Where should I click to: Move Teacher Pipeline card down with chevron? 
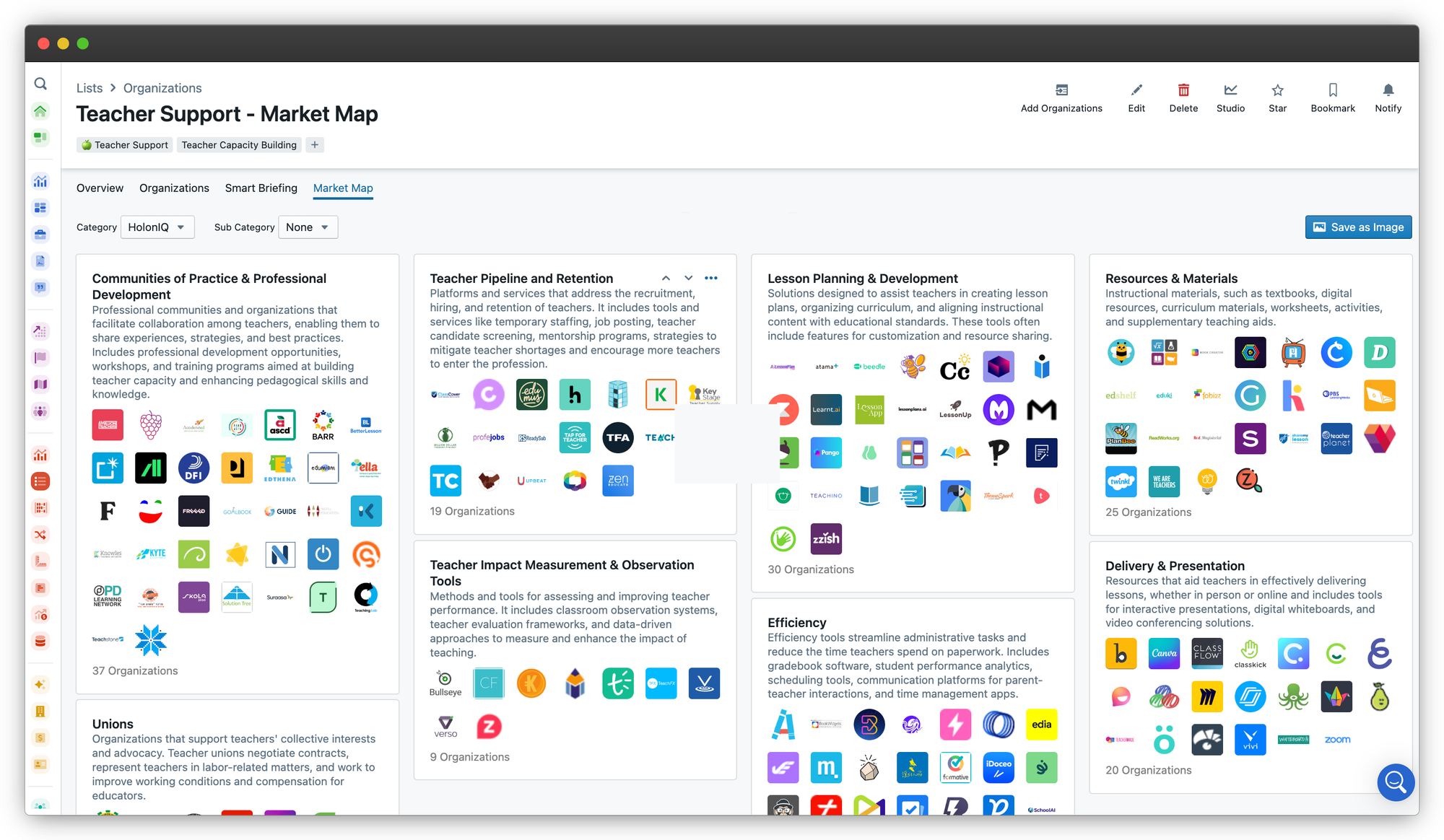pos(688,279)
